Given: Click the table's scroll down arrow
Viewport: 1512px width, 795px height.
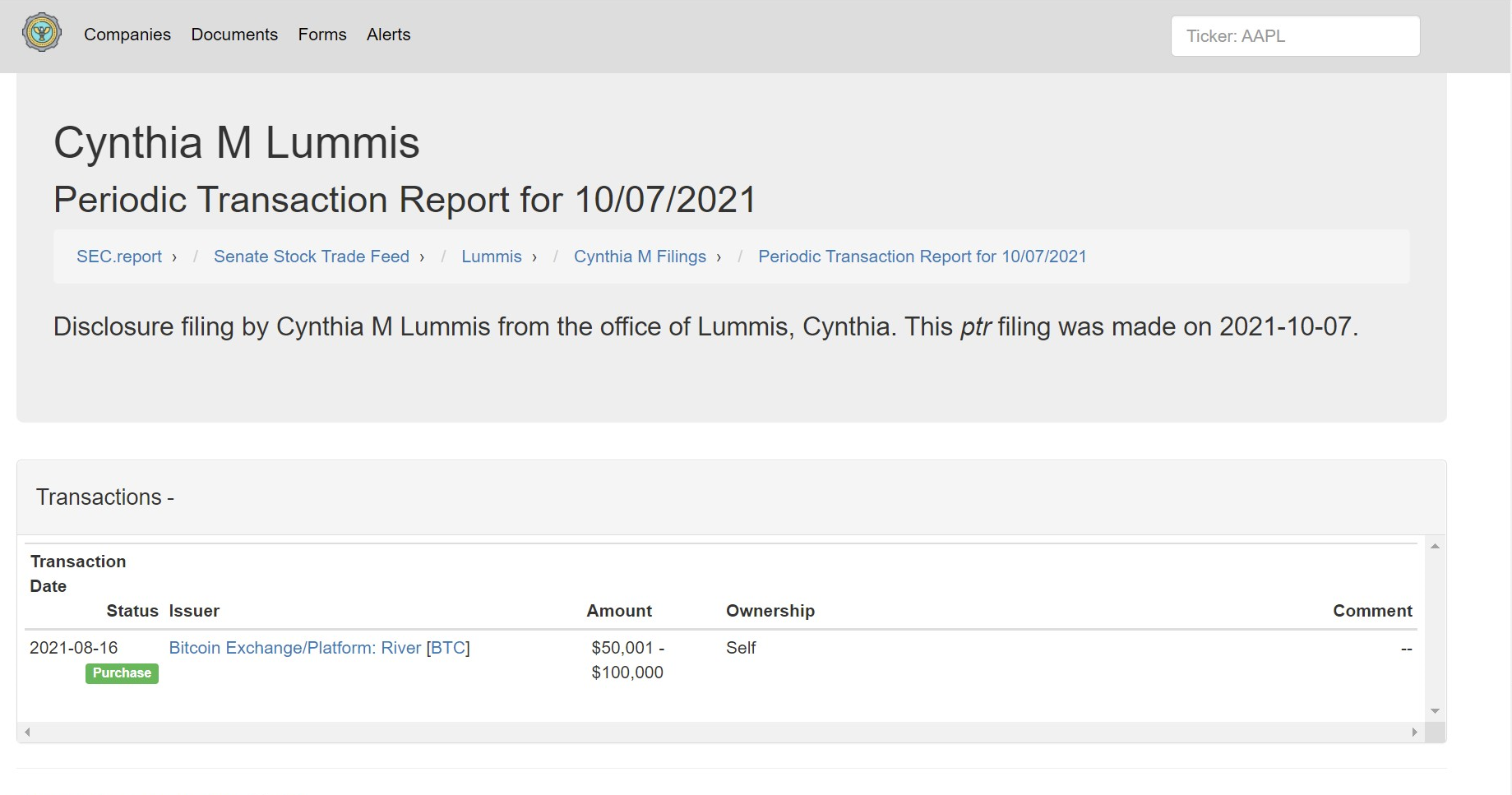Looking at the screenshot, I should [x=1435, y=711].
